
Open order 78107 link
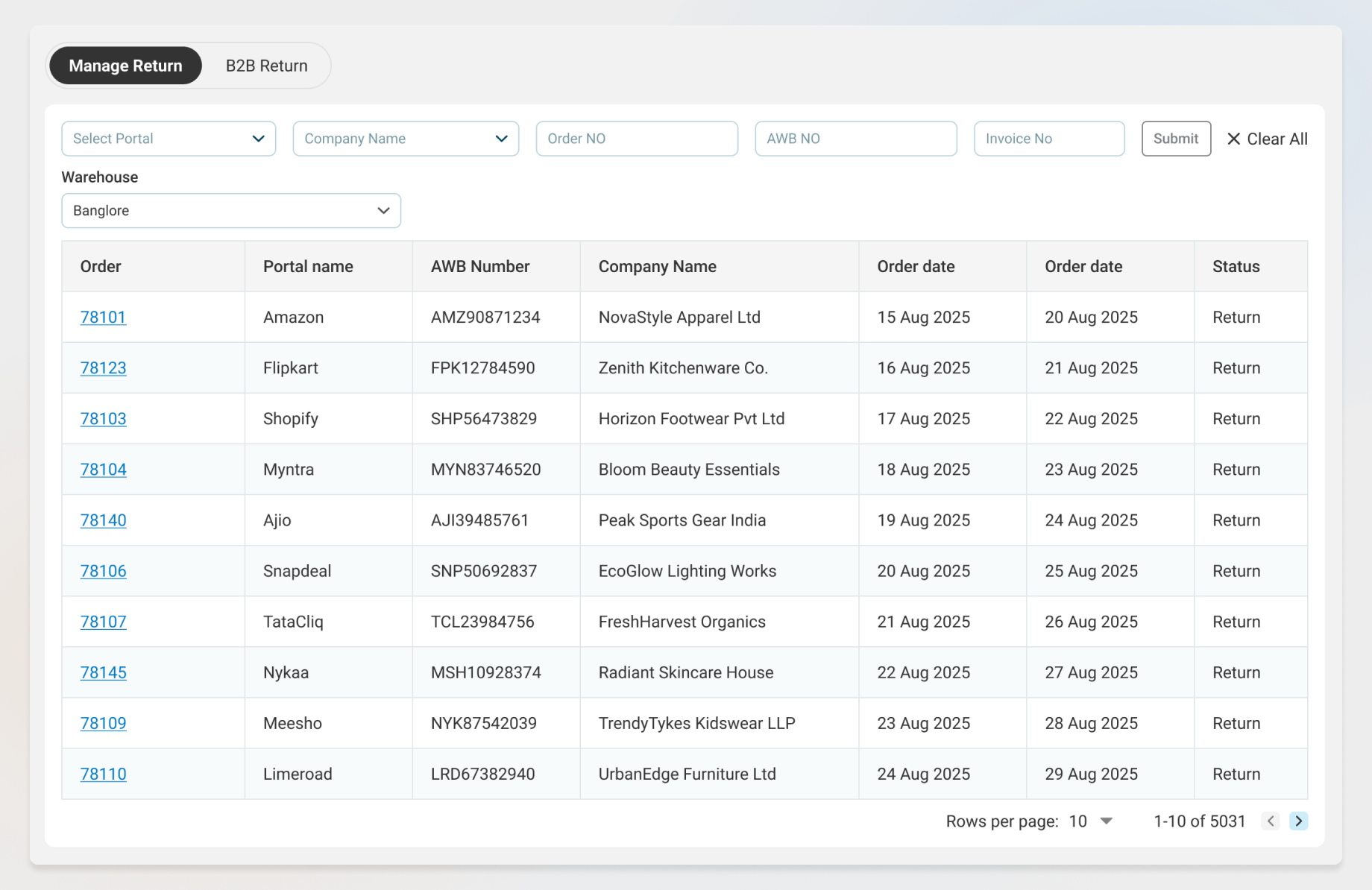pyautogui.click(x=103, y=622)
